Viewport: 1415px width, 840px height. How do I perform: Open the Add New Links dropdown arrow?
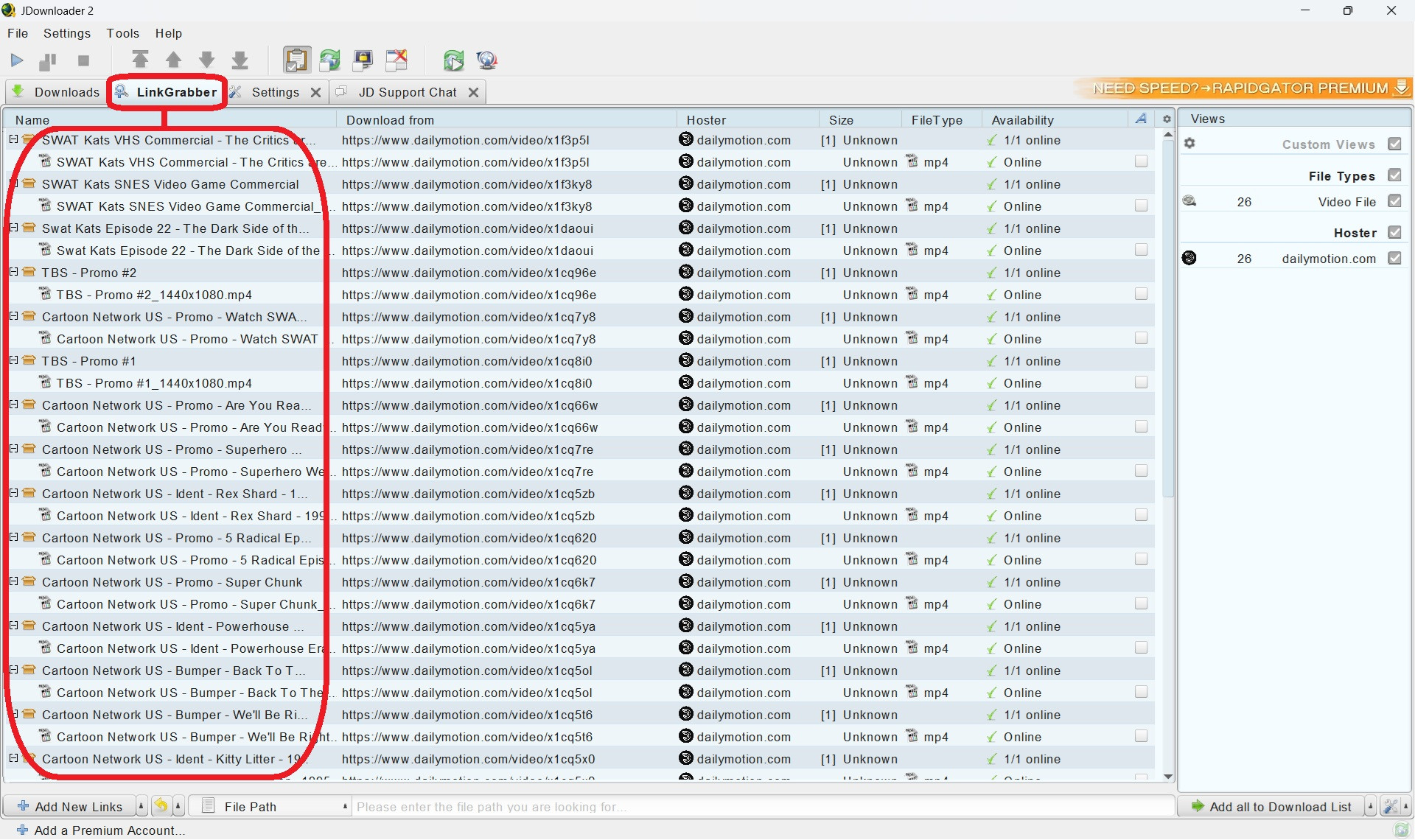point(141,806)
